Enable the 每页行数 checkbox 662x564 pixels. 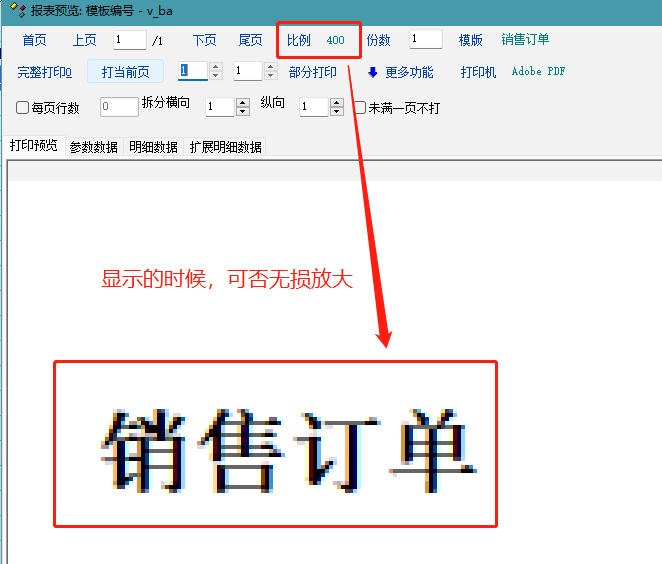click(23, 107)
